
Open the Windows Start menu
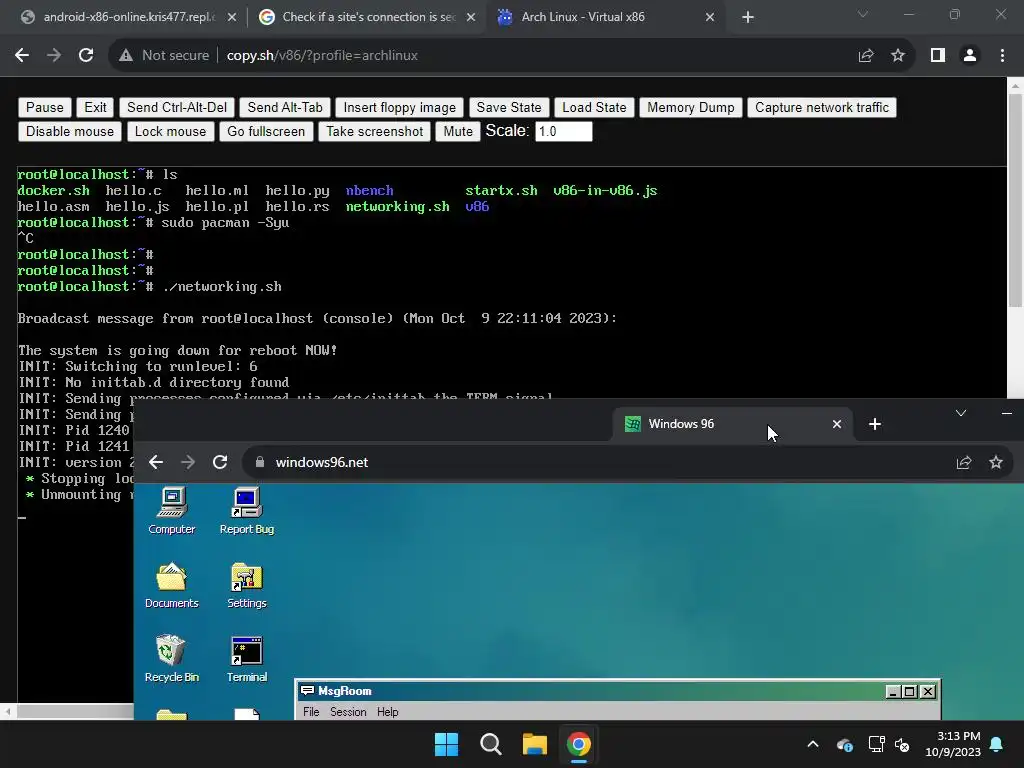pos(447,744)
